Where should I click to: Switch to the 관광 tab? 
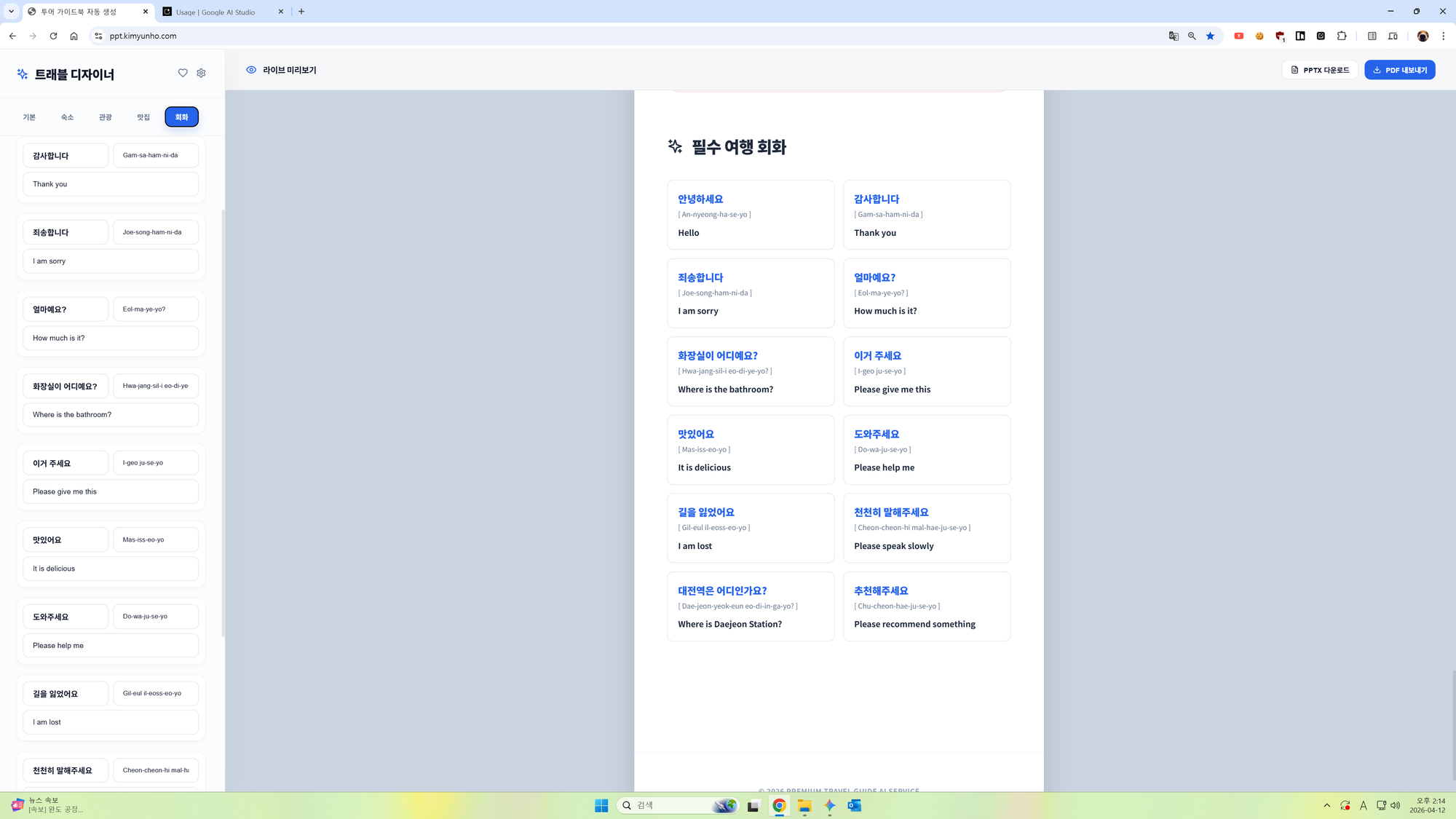106,117
